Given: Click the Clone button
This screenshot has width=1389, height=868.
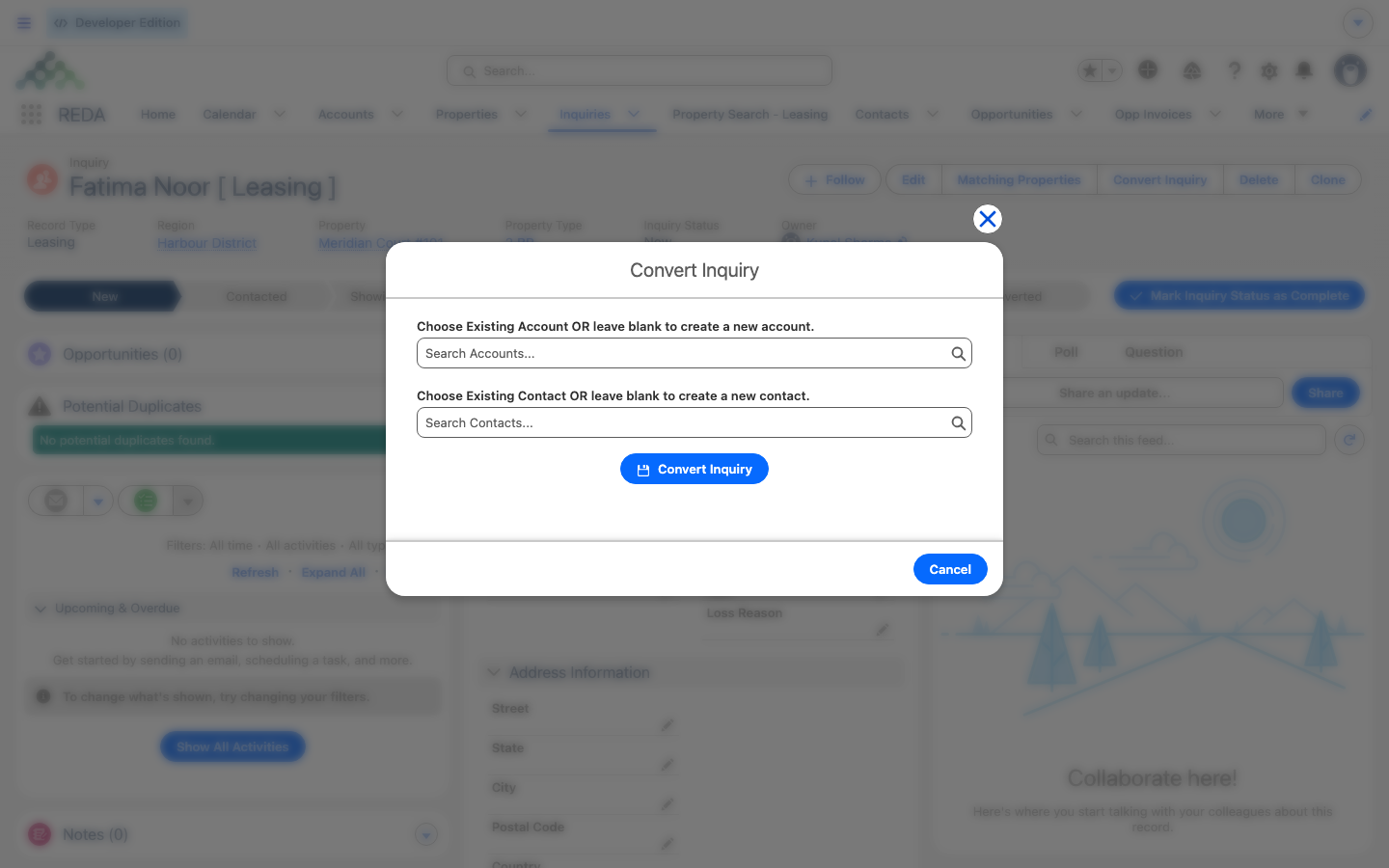Looking at the screenshot, I should click(x=1327, y=180).
